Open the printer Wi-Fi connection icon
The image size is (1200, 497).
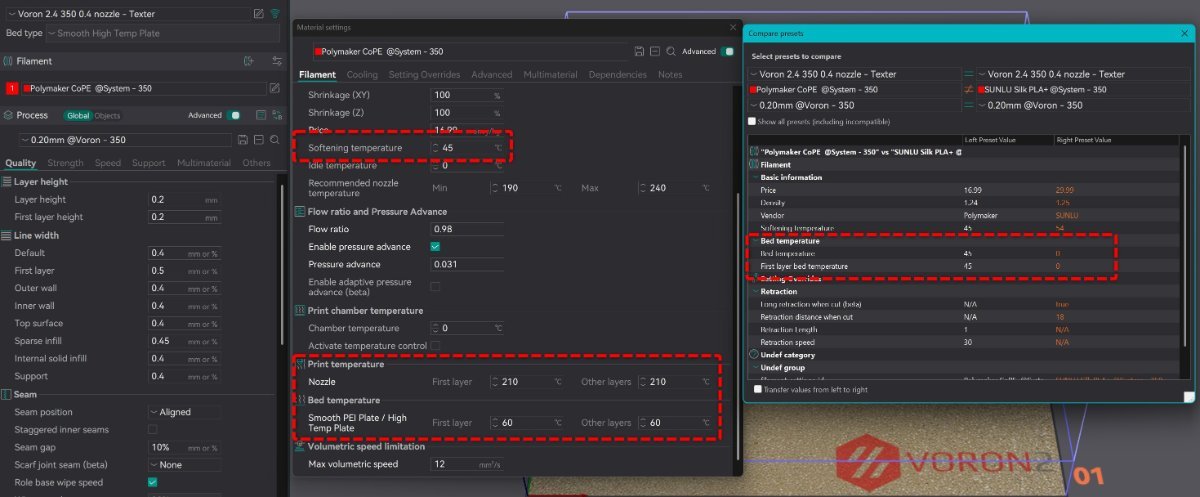276,14
